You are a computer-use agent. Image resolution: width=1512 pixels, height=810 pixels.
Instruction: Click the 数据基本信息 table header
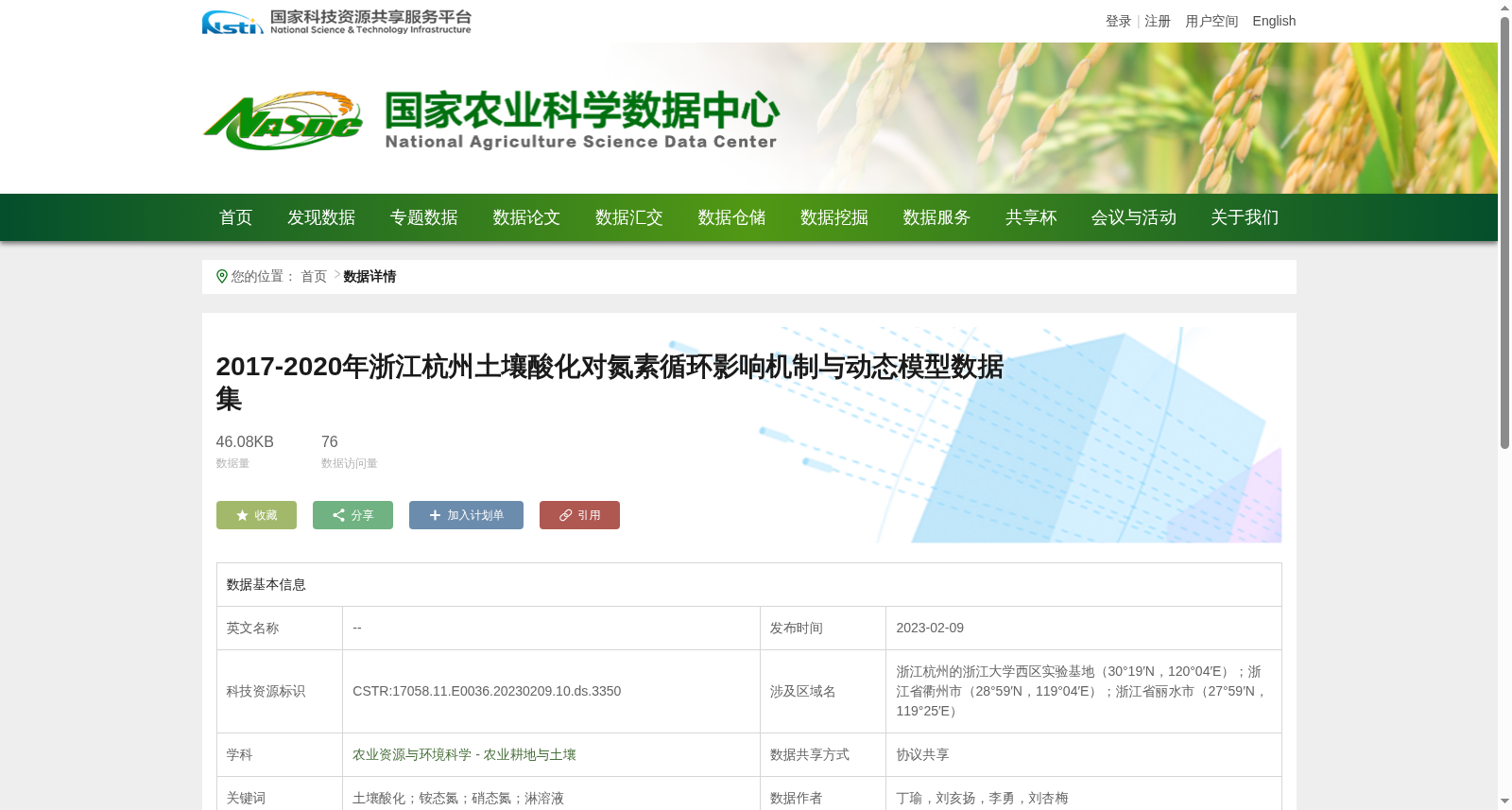(749, 585)
